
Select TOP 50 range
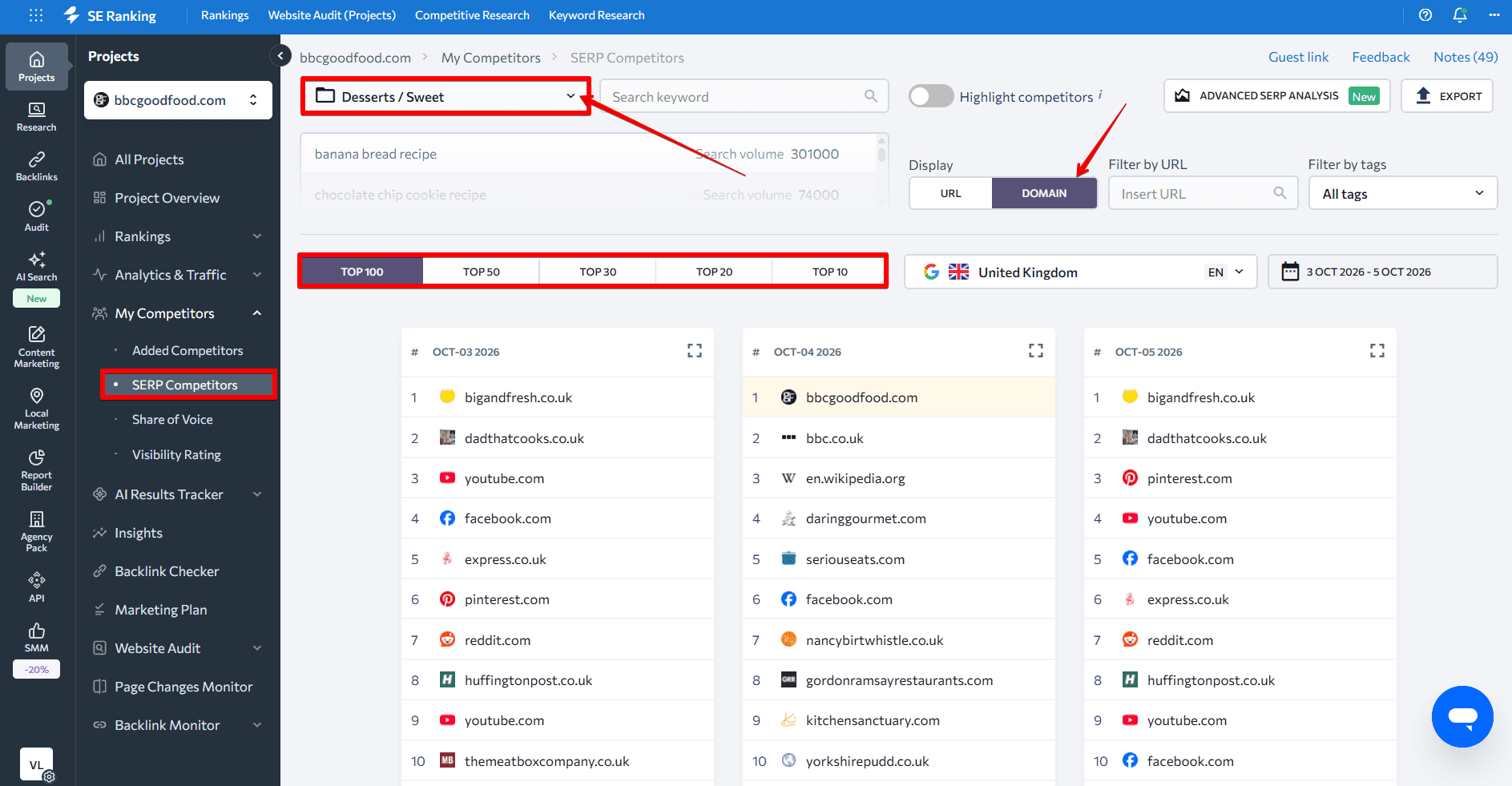click(481, 272)
